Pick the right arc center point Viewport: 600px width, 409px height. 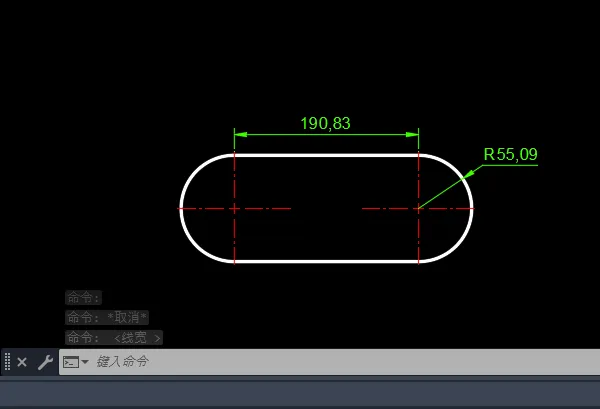(x=418, y=208)
